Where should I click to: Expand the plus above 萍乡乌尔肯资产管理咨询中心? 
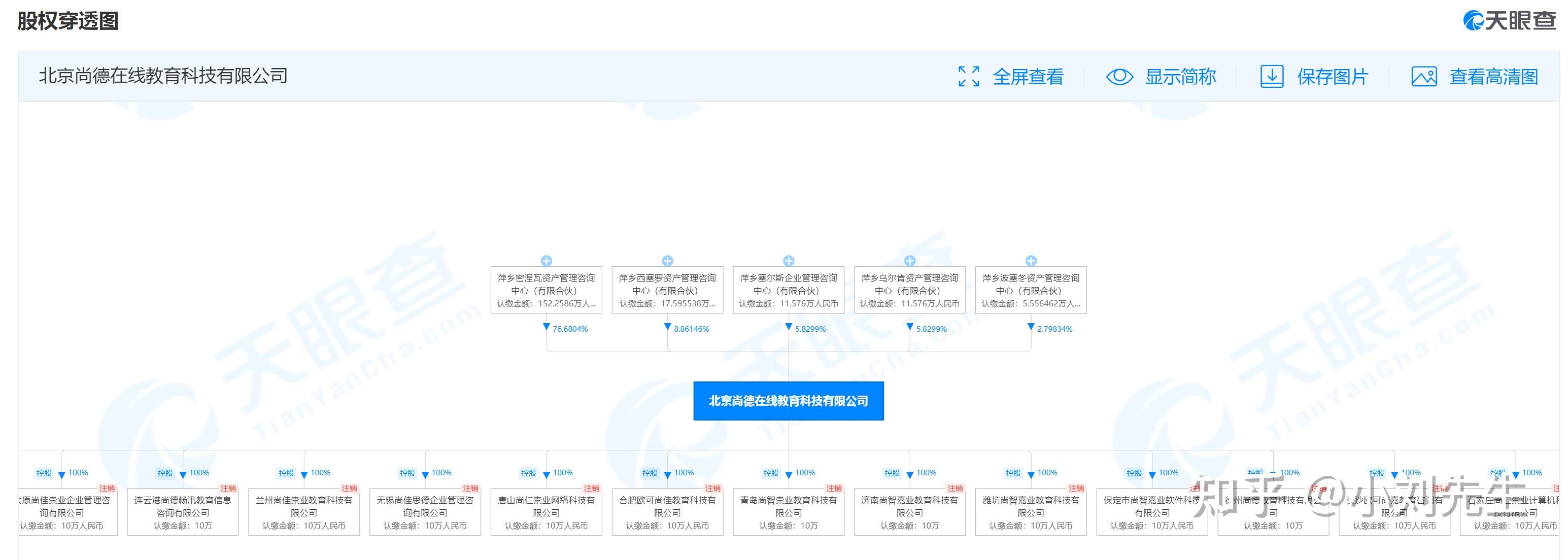click(x=910, y=261)
